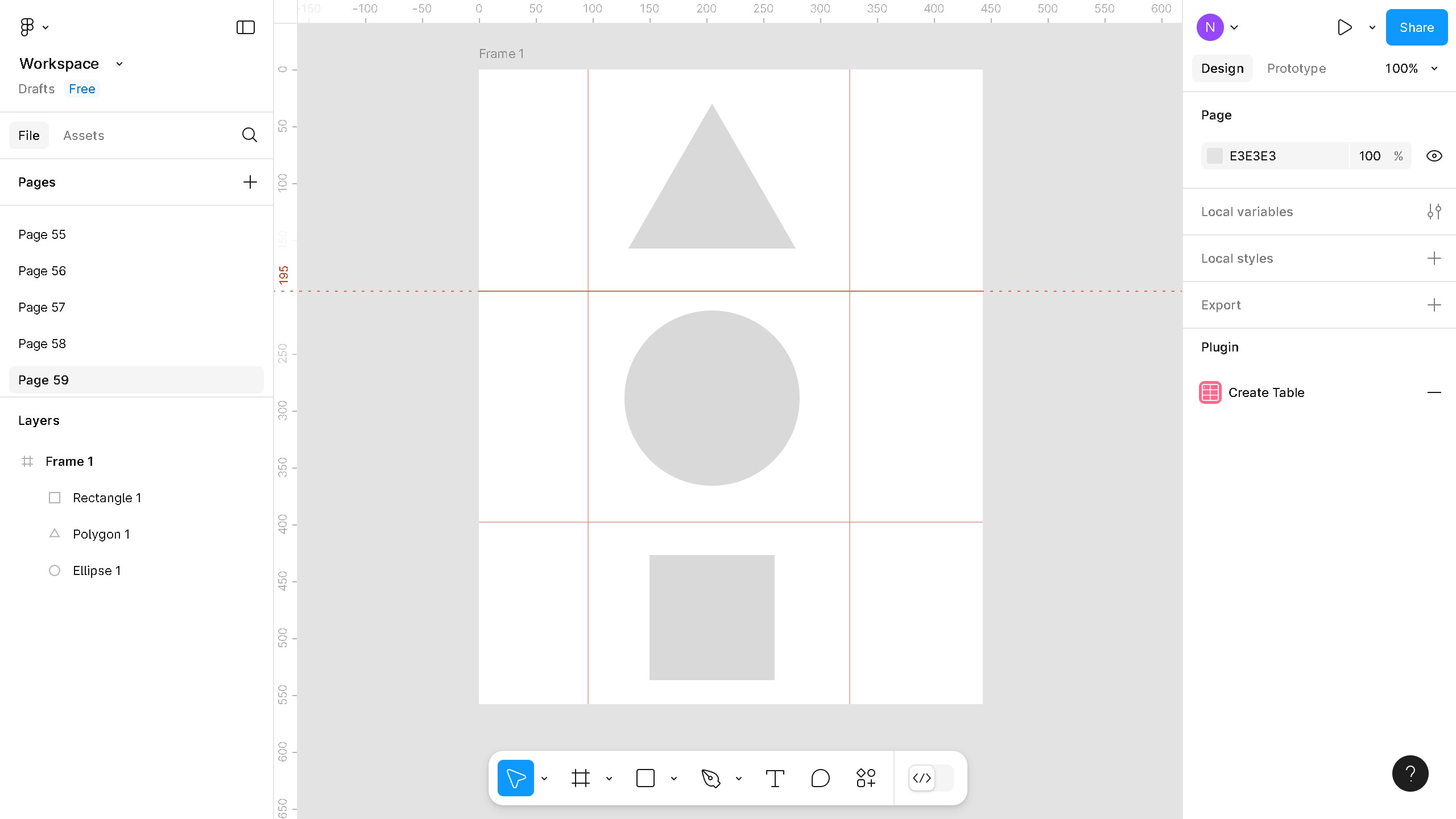Screen dimensions: 1456x819
Task: Expand the Workspace dropdown
Action: pos(119,63)
